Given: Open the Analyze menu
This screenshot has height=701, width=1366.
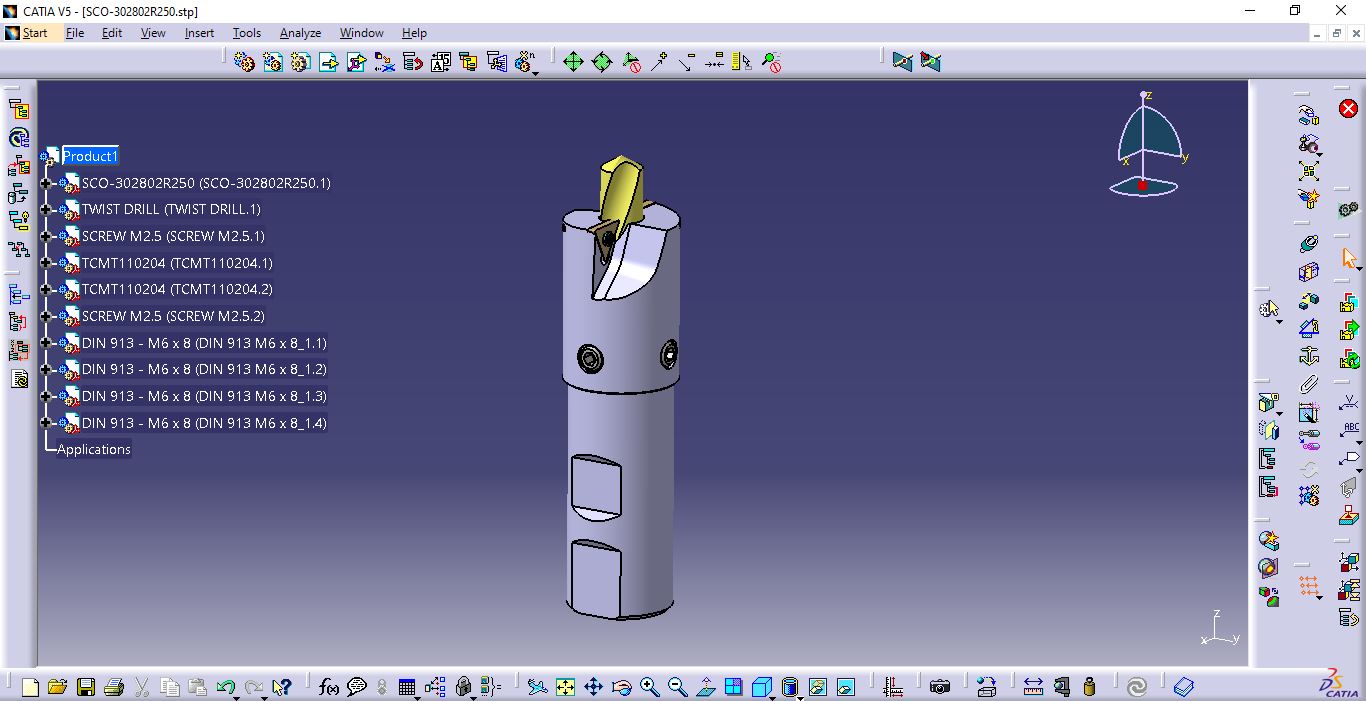Looking at the screenshot, I should (x=300, y=33).
